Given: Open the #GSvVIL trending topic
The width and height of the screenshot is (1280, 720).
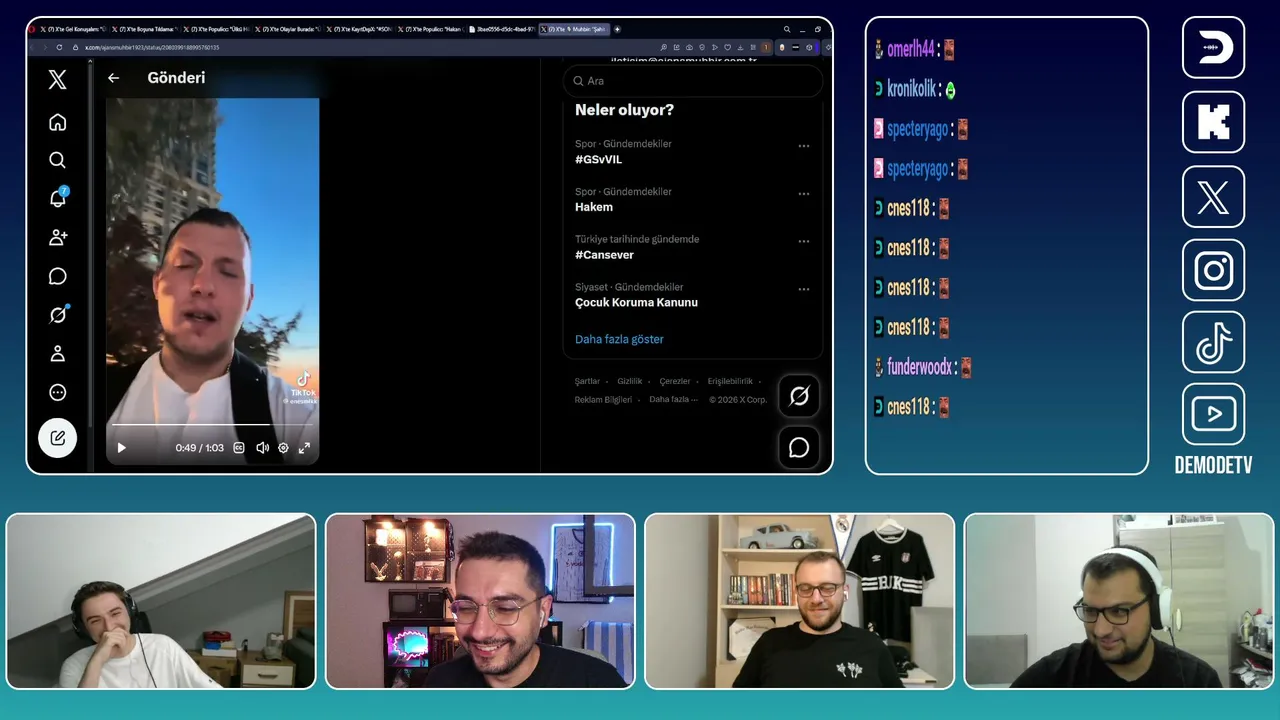Looking at the screenshot, I should [598, 159].
